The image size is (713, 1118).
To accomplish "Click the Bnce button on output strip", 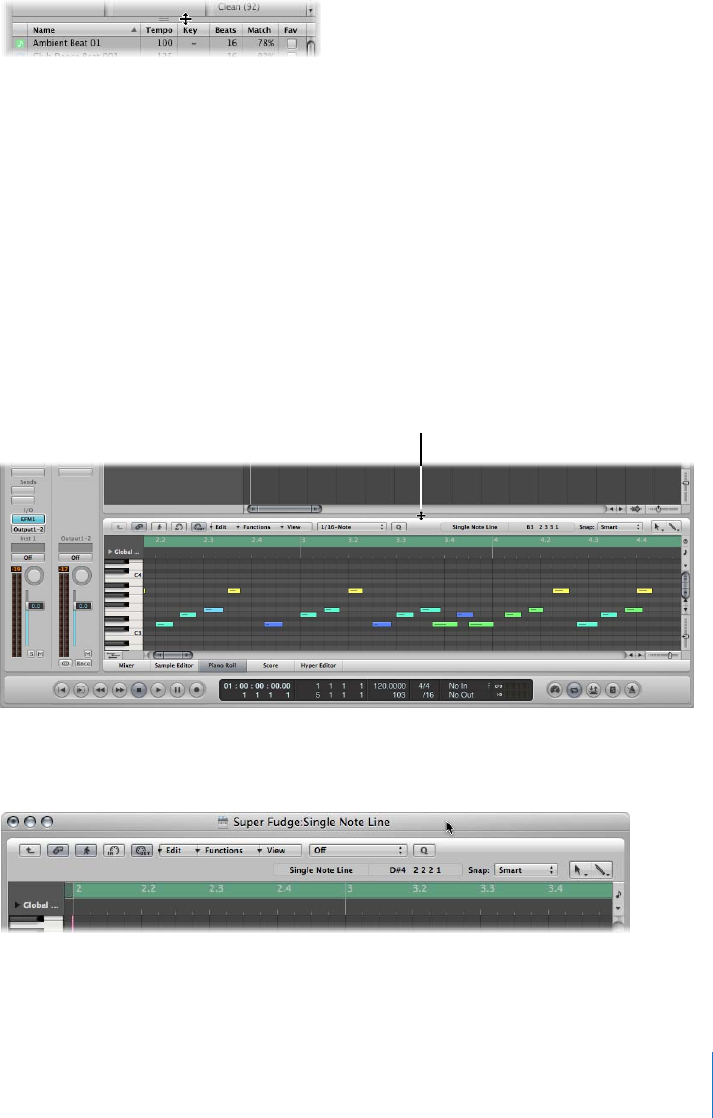I will [83, 663].
